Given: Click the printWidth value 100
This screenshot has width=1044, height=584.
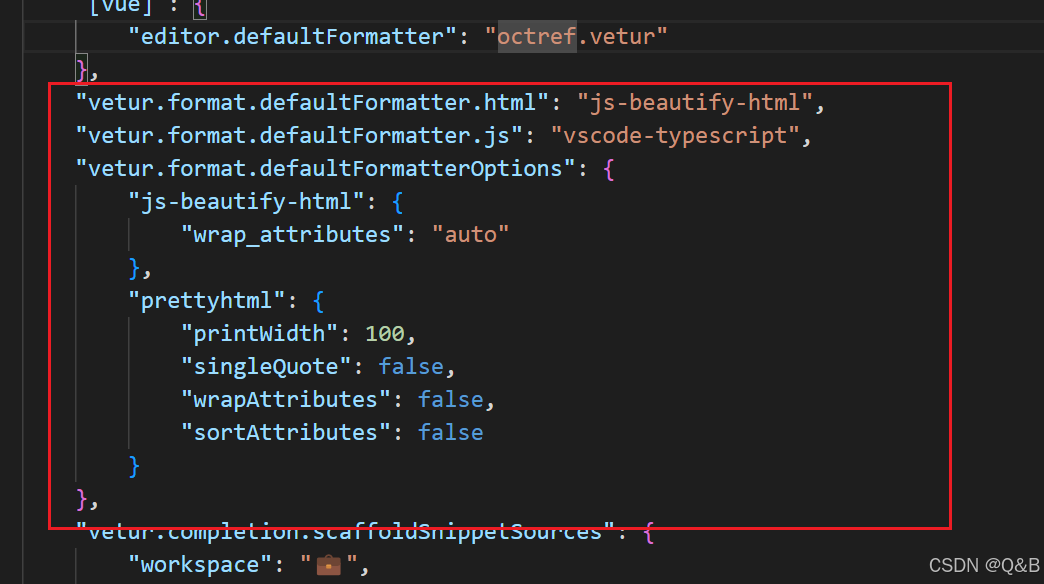Looking at the screenshot, I should [386, 333].
